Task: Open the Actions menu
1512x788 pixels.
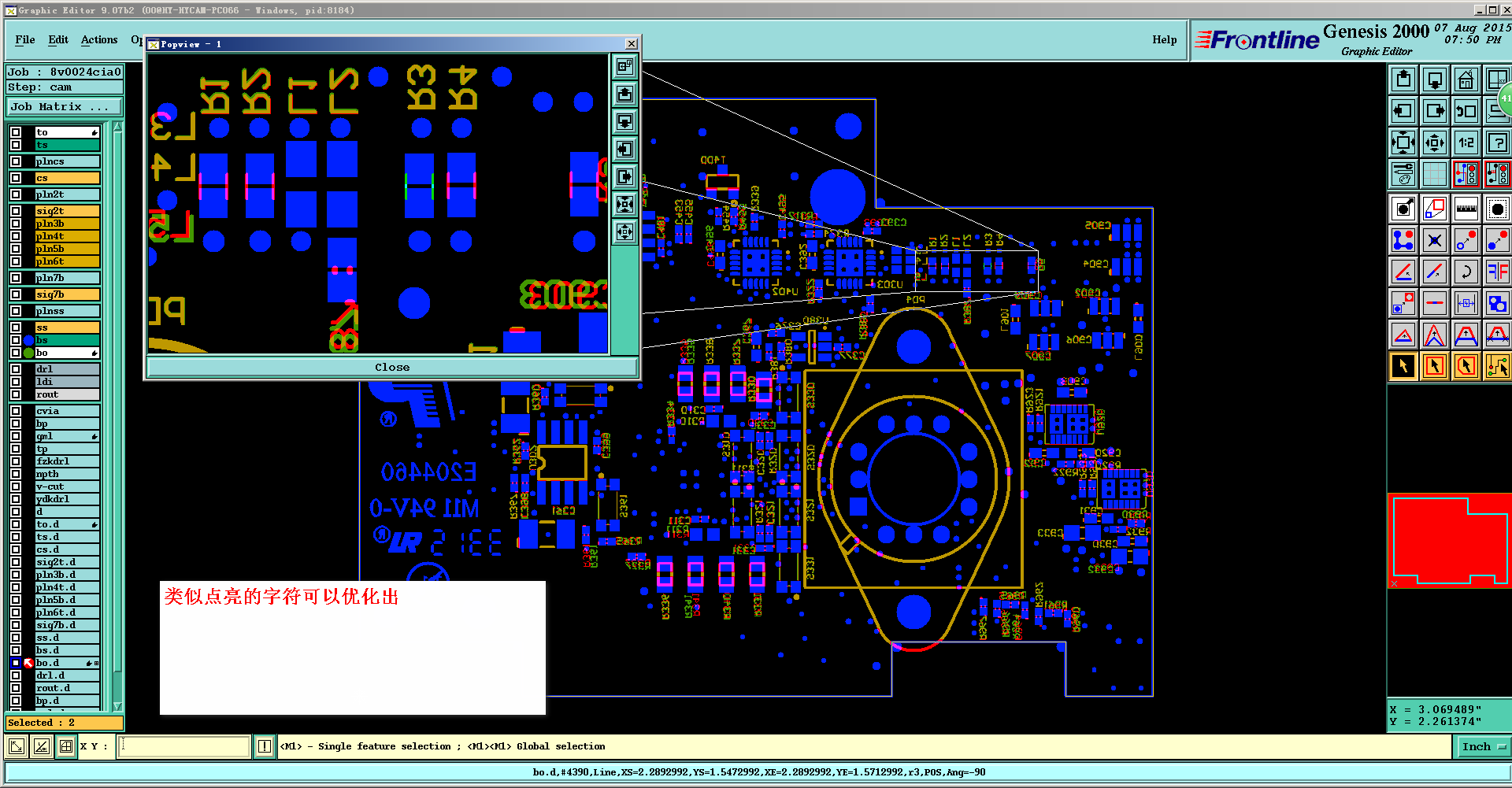Action: (x=99, y=39)
